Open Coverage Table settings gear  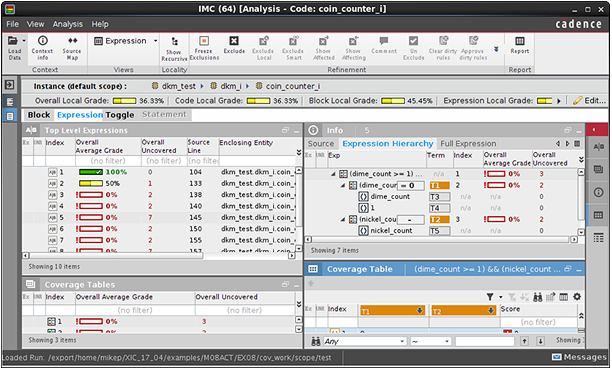coord(577,297)
